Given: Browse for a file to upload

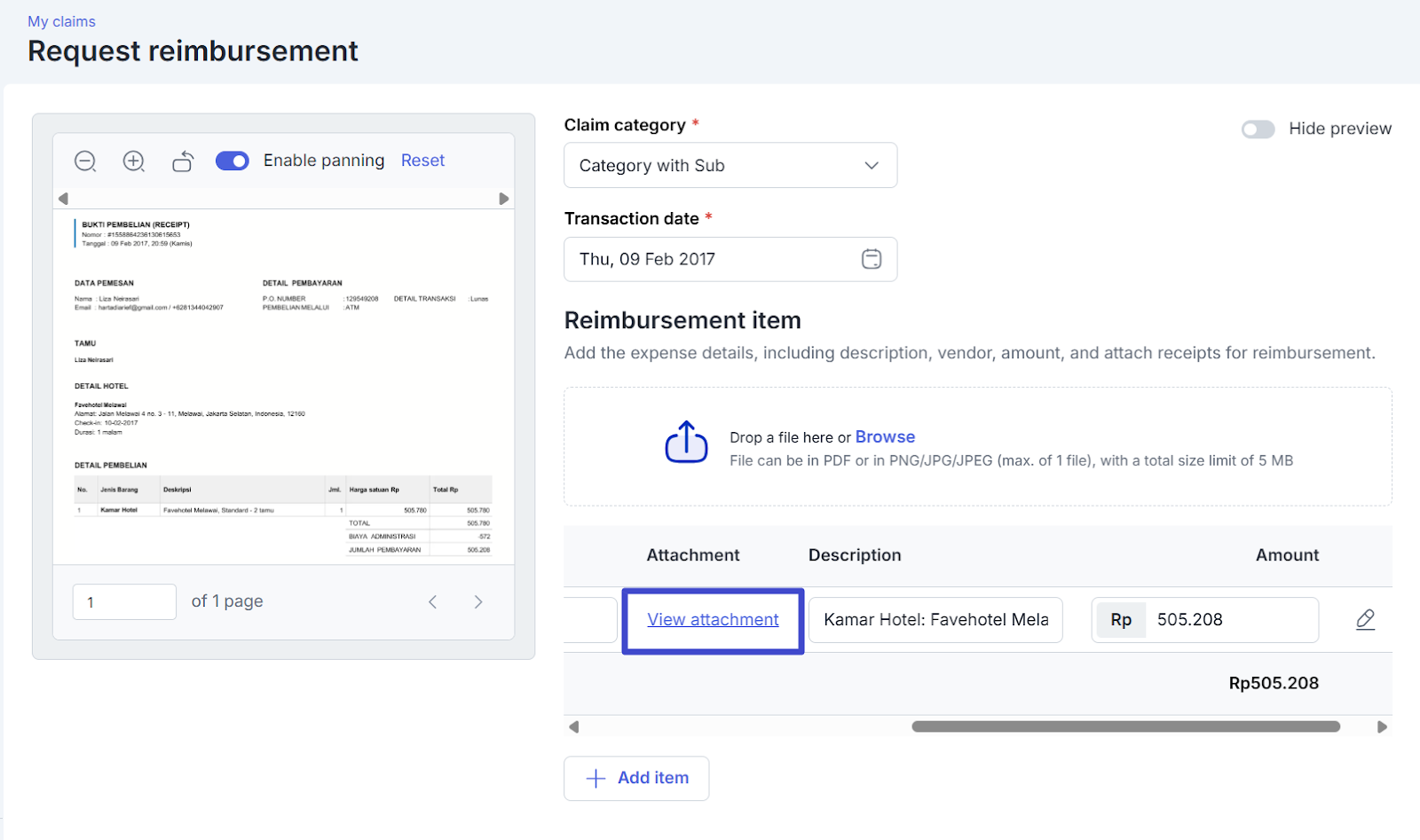Looking at the screenshot, I should point(885,437).
